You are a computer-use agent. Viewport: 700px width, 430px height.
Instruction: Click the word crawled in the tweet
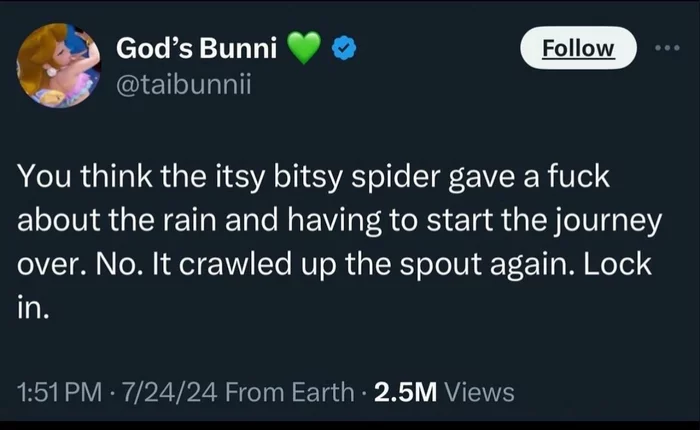(x=235, y=264)
